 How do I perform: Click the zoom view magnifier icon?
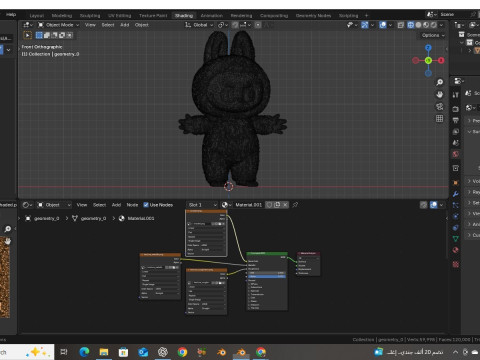440,82
